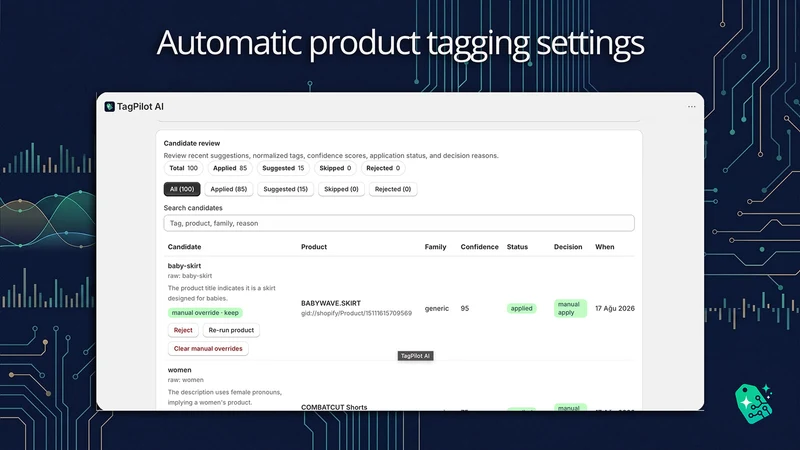This screenshot has height=450, width=800.
Task: Click the 95 confidence value
Action: tap(465, 309)
